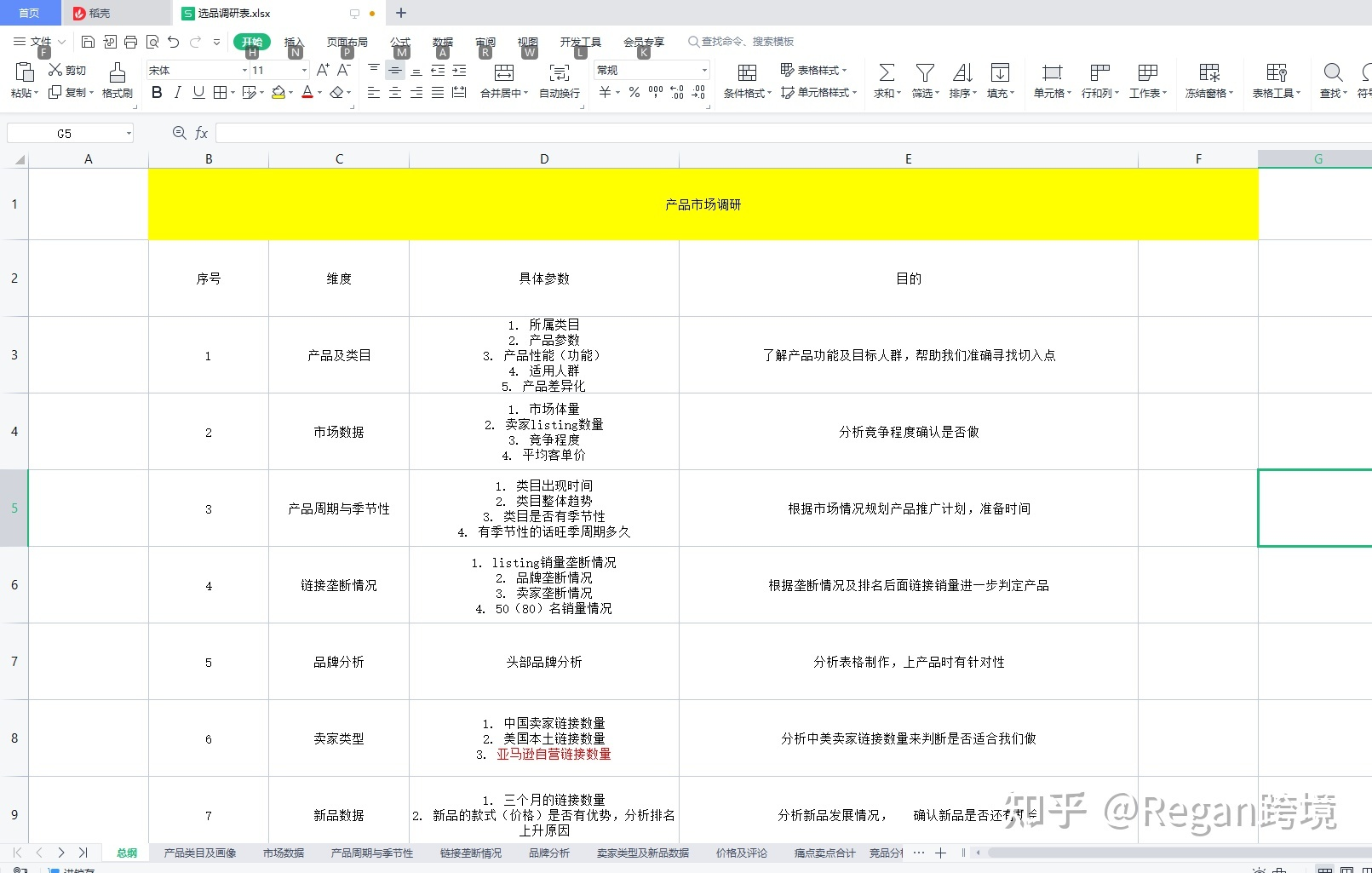Click the Conditional Formatting (条件格式) icon
Viewport: 1372px width, 873px height.
click(747, 73)
